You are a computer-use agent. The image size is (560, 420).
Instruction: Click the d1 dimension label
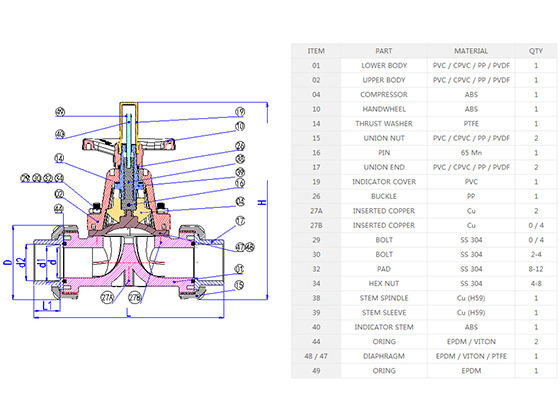coord(42,263)
